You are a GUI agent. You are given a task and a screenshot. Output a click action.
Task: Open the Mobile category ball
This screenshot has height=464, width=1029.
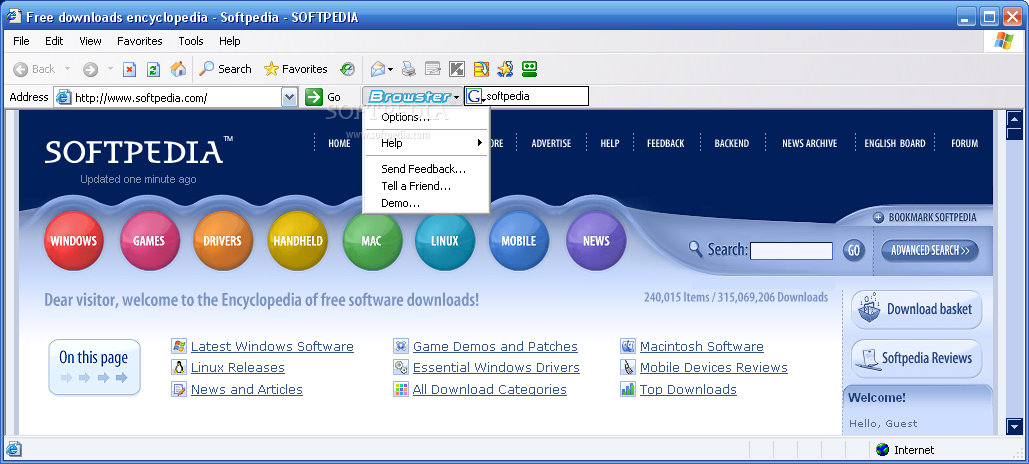point(518,241)
